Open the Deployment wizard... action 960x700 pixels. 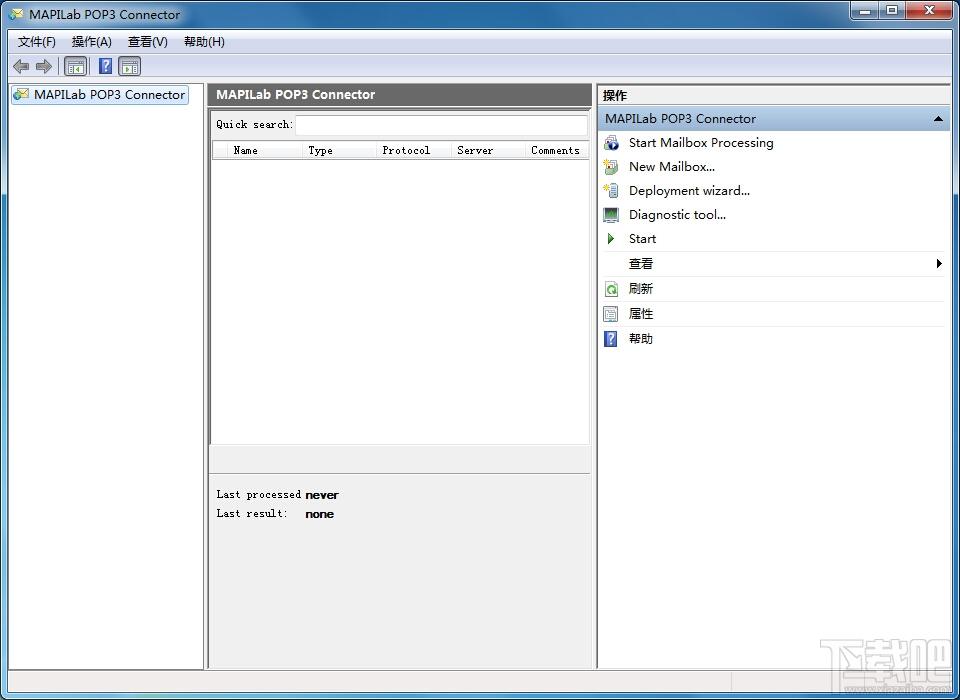point(689,190)
